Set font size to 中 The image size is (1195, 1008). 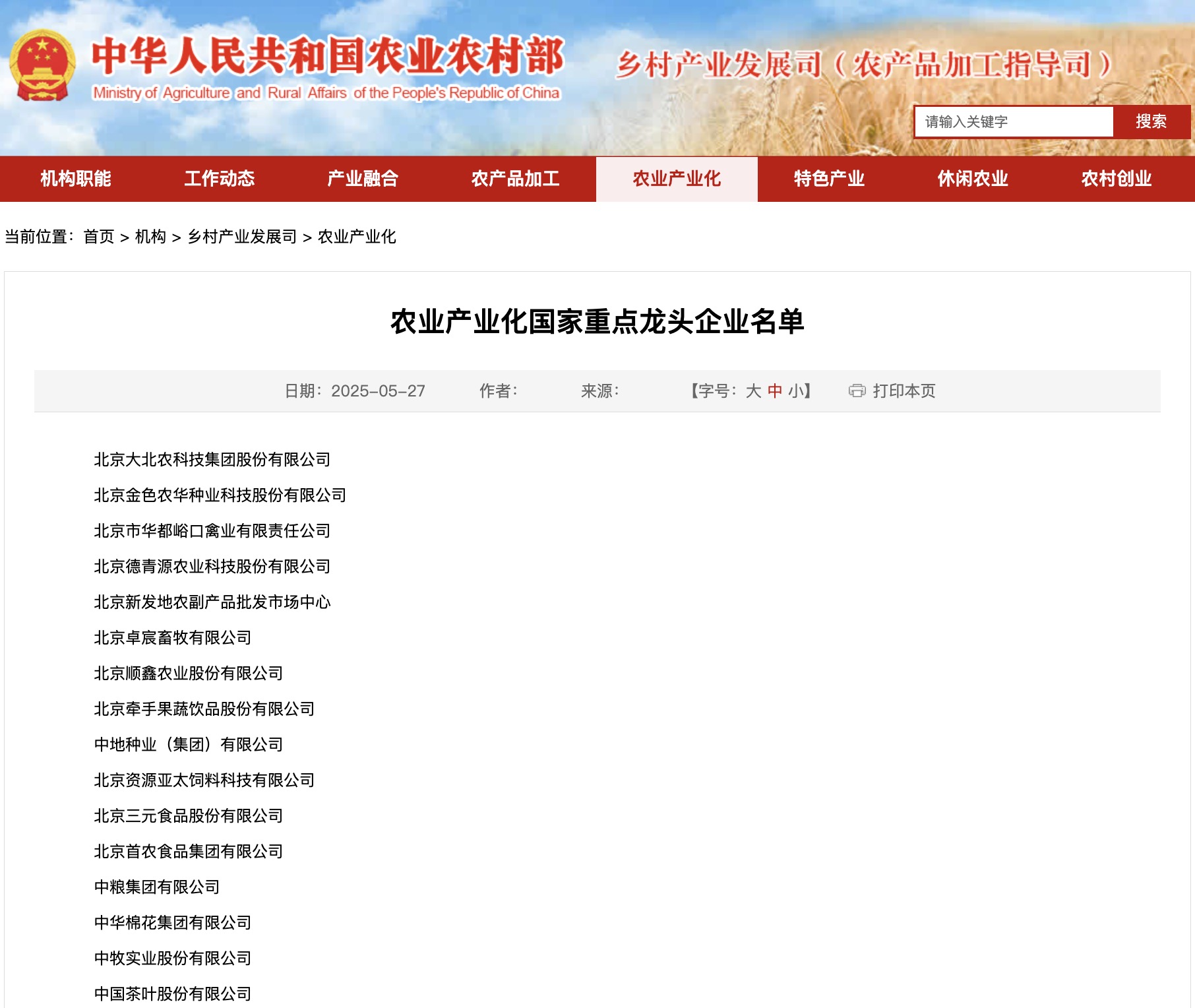(774, 391)
